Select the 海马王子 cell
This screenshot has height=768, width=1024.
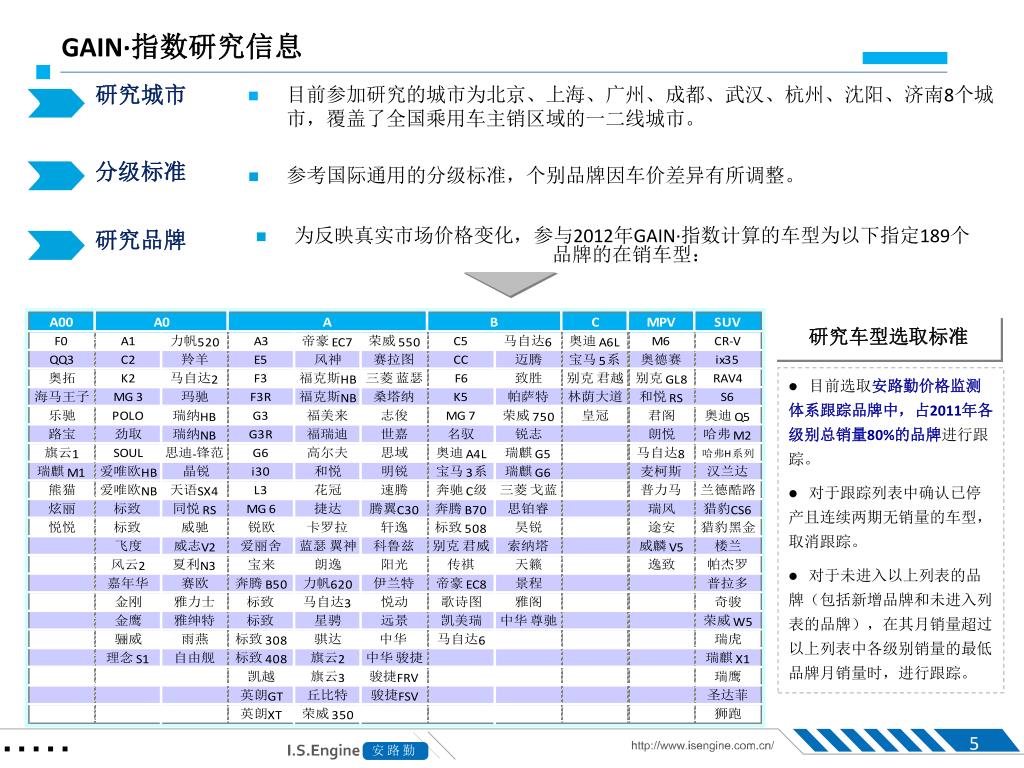coord(61,396)
